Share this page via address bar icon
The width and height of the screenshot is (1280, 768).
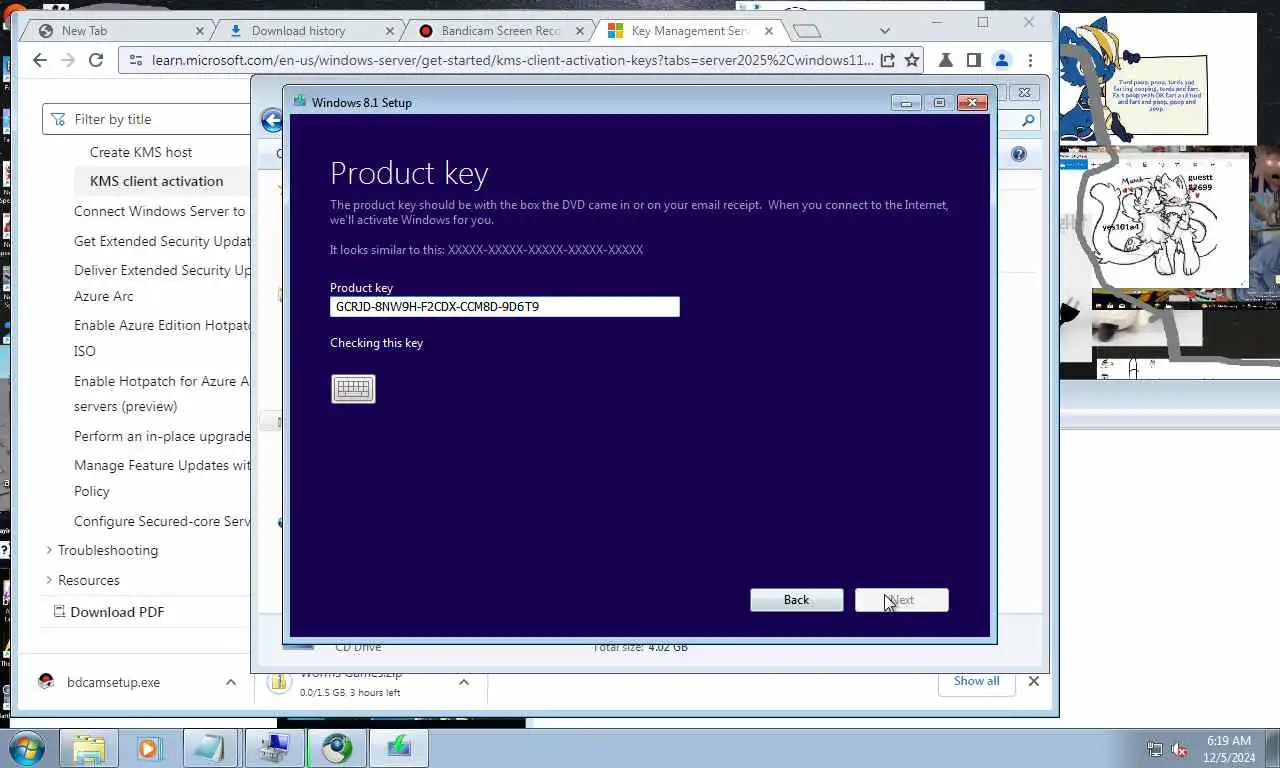[887, 60]
